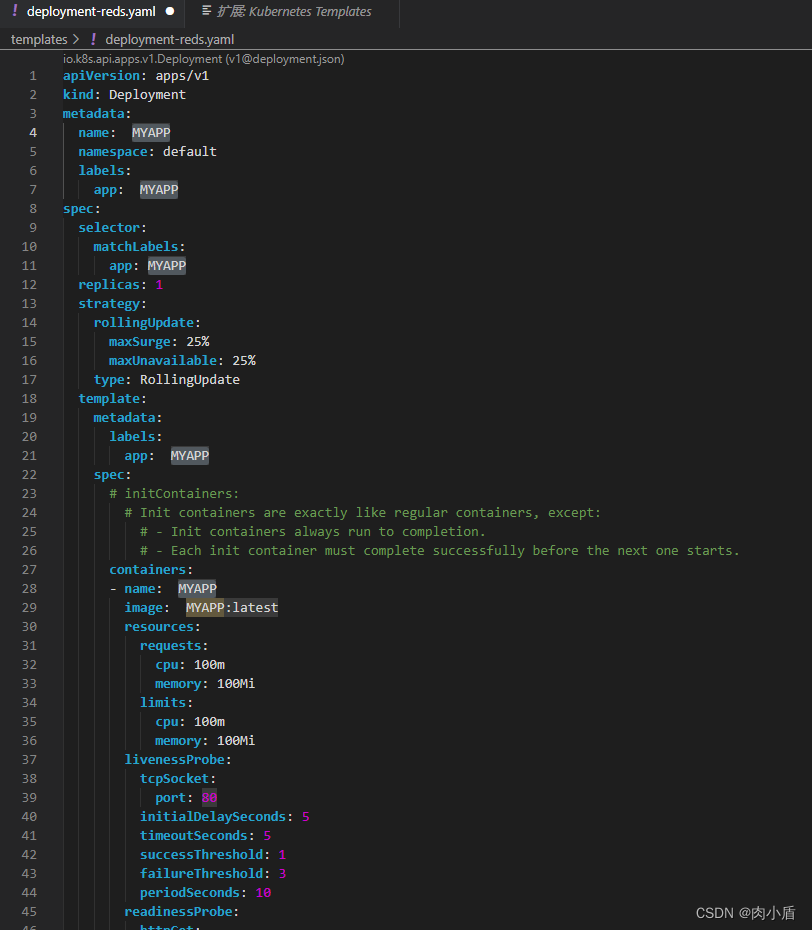The image size is (812, 930).
Task: Click maxSurge 25% value
Action: pos(198,342)
